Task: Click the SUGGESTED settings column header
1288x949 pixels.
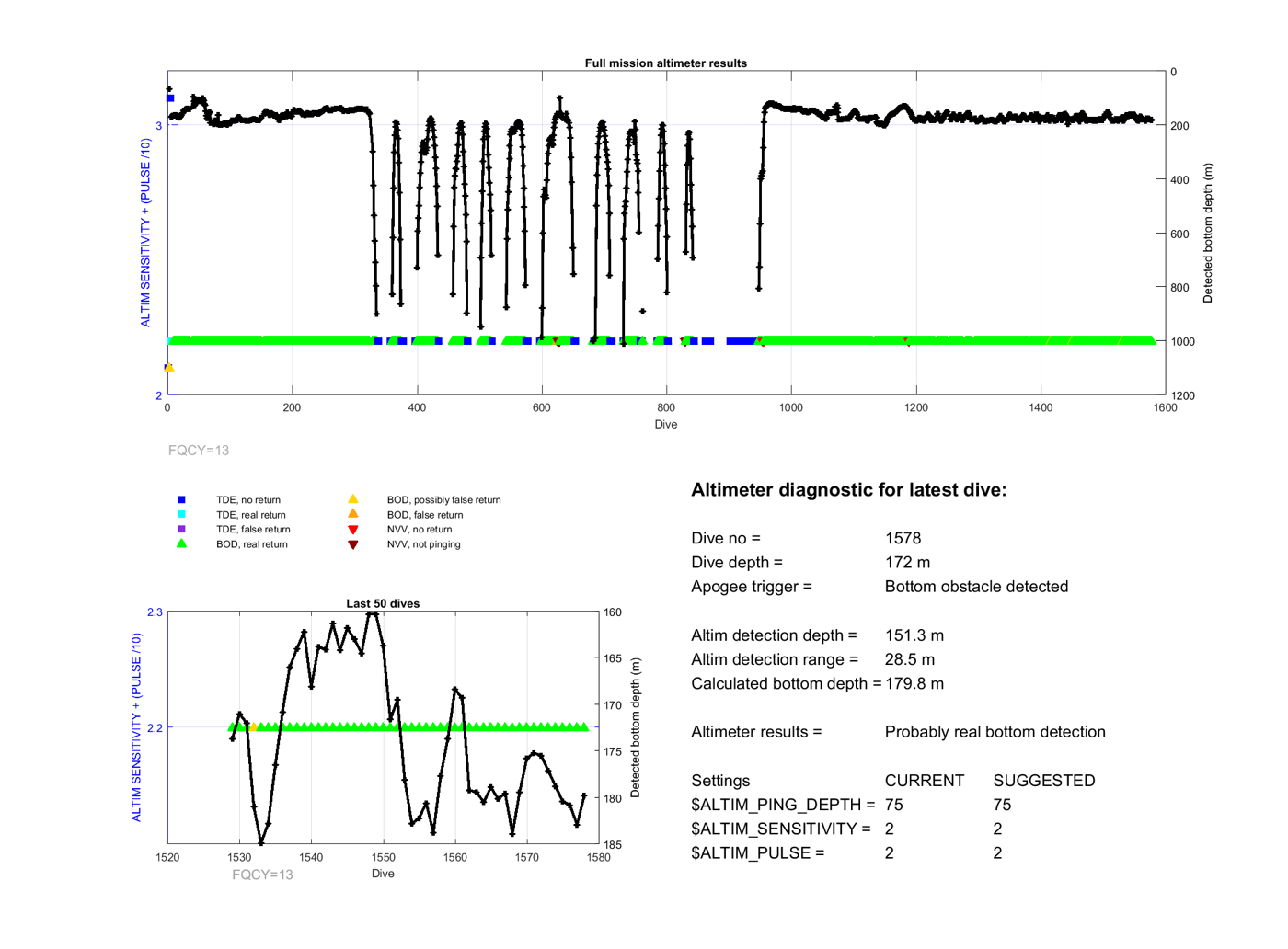Action: 1044,781
